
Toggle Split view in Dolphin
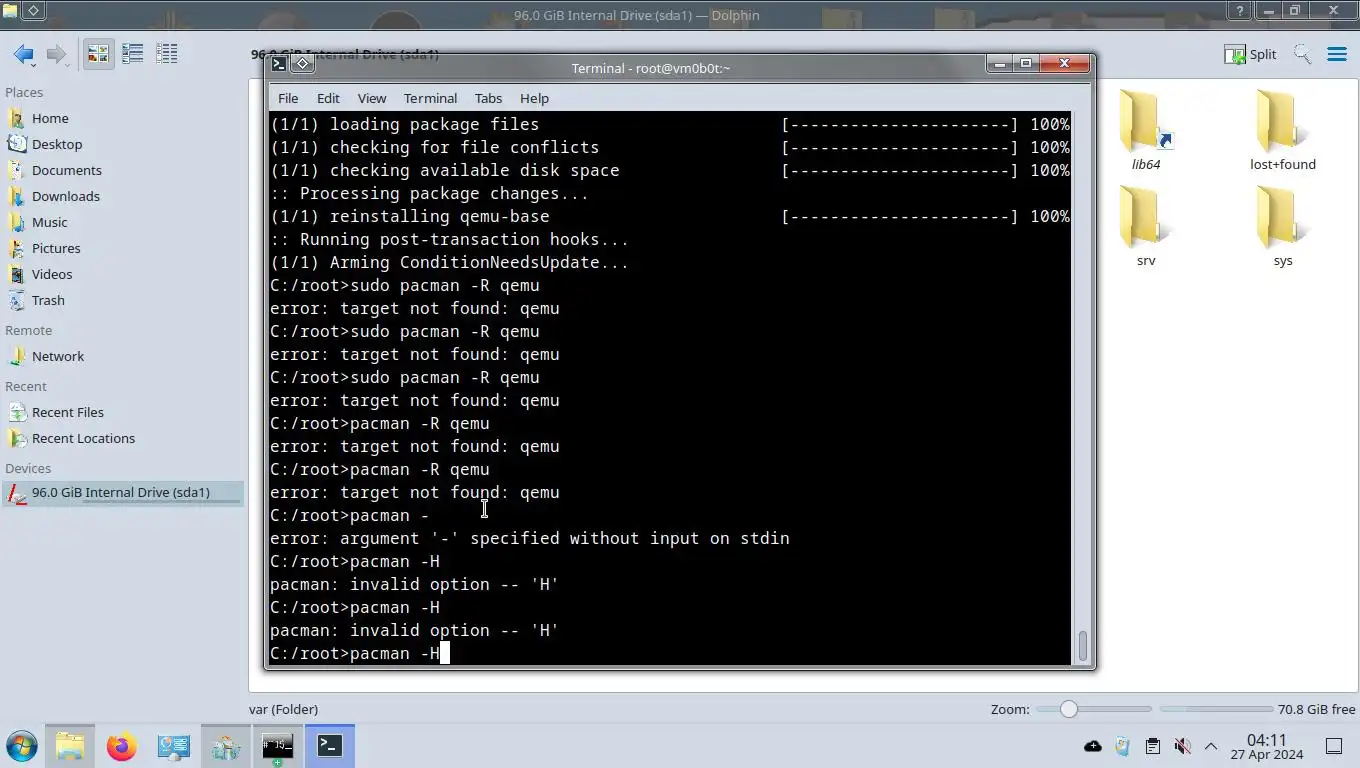tap(1251, 54)
